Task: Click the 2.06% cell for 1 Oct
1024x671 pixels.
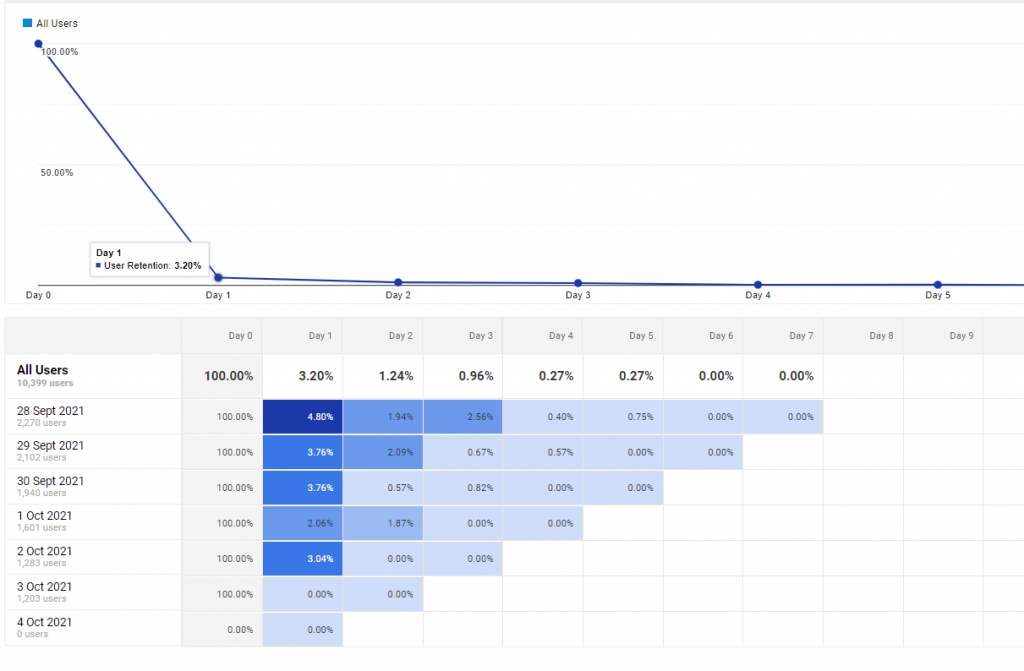Action: (303, 523)
